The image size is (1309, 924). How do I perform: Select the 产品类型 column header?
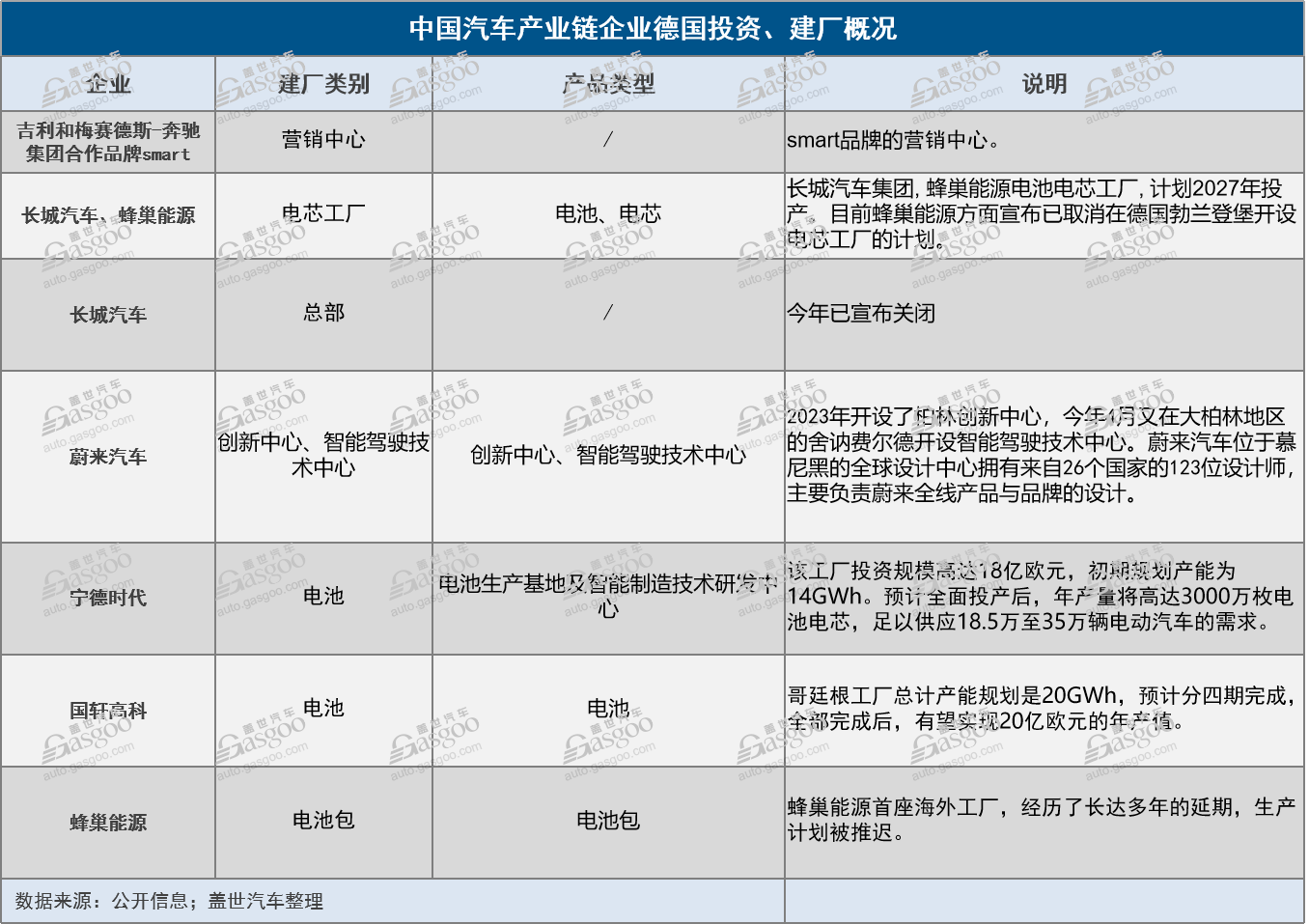(608, 84)
